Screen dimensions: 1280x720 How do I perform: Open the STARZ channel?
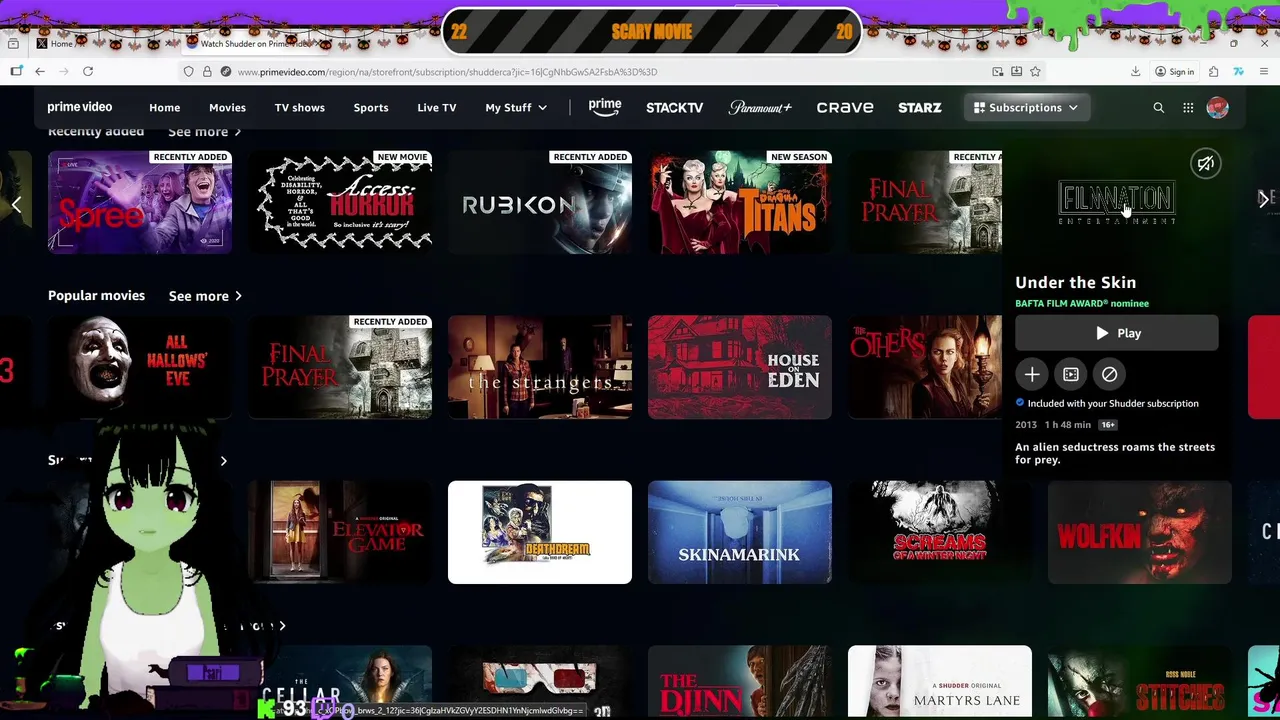[920, 108]
